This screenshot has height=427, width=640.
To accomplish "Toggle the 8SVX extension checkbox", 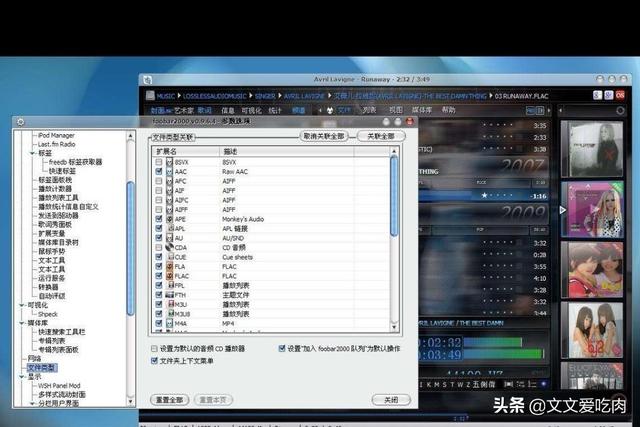I will 158,161.
